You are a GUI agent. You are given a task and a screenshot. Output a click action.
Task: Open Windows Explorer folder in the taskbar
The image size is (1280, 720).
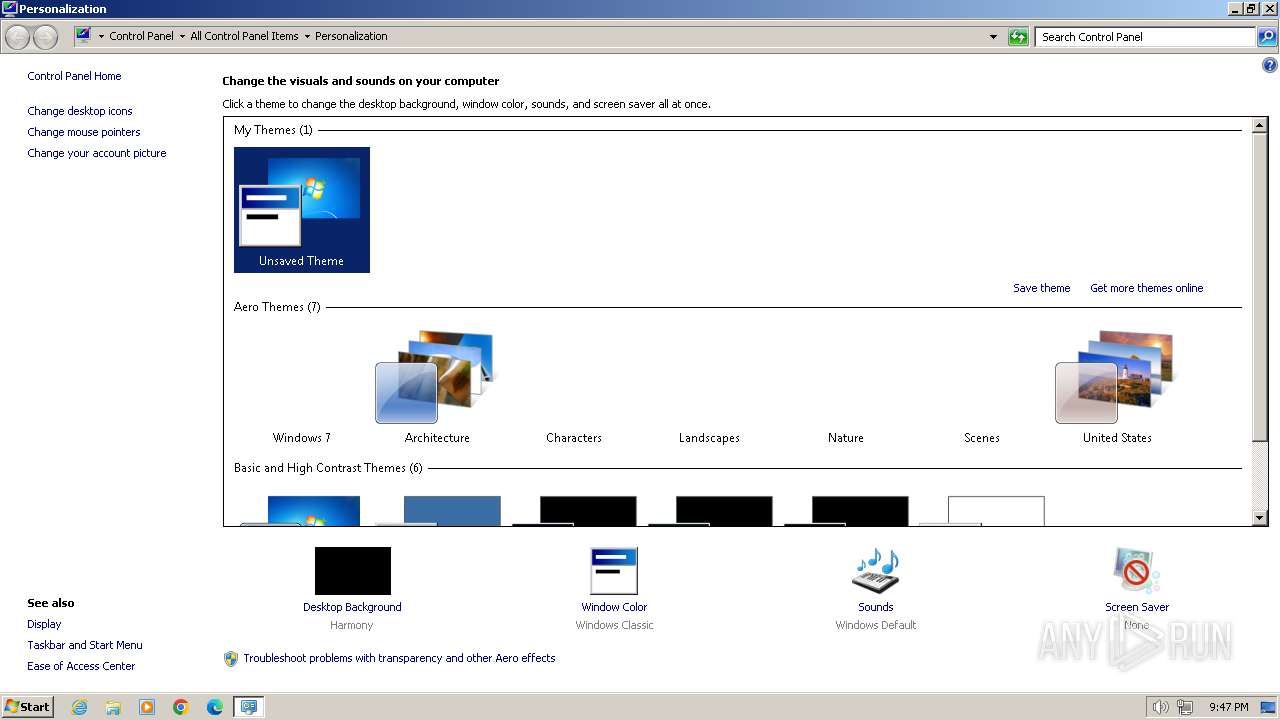coord(113,707)
